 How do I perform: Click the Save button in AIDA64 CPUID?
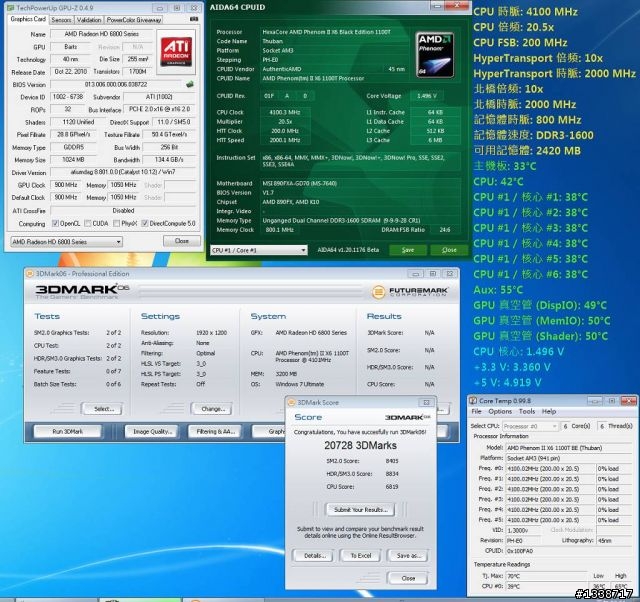tap(408, 250)
